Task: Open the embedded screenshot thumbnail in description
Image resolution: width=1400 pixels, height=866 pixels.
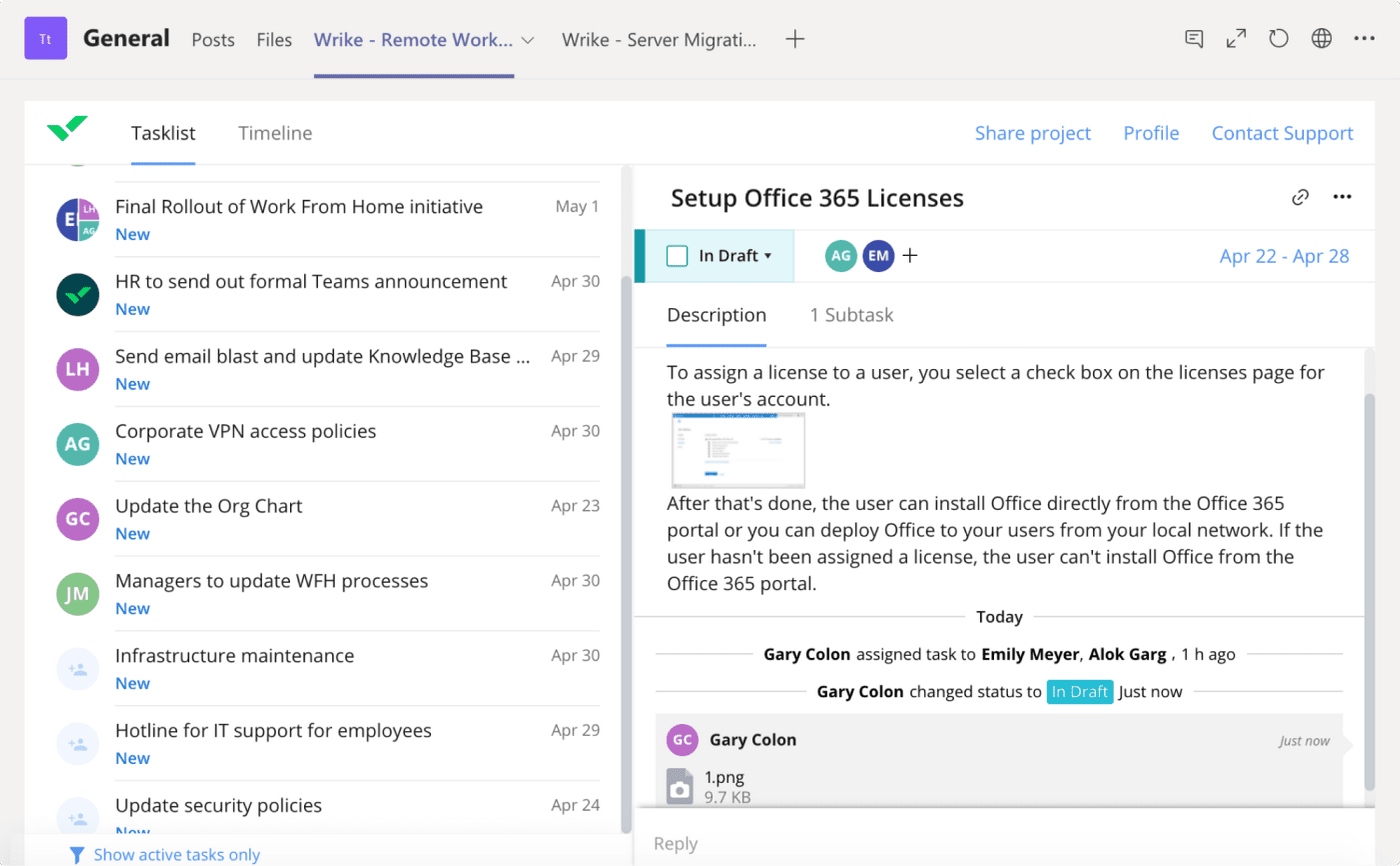Action: click(736, 450)
